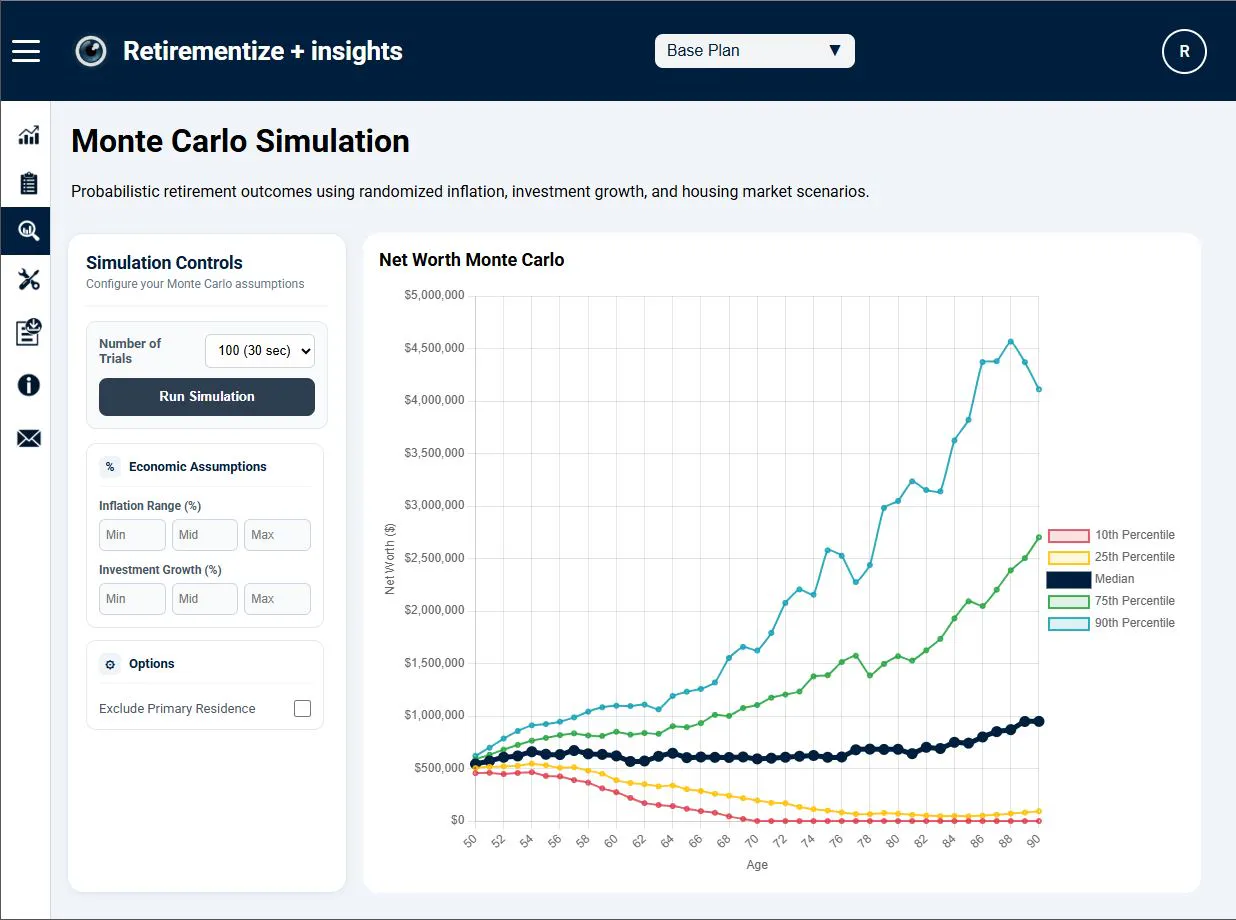Click the $5,000,000 axis label
The width and height of the screenshot is (1236, 920).
(x=434, y=296)
